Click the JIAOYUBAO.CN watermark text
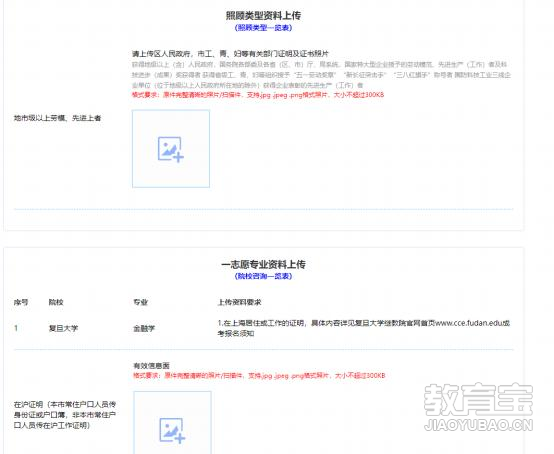Viewport: 554px width, 454px height. pos(478,425)
